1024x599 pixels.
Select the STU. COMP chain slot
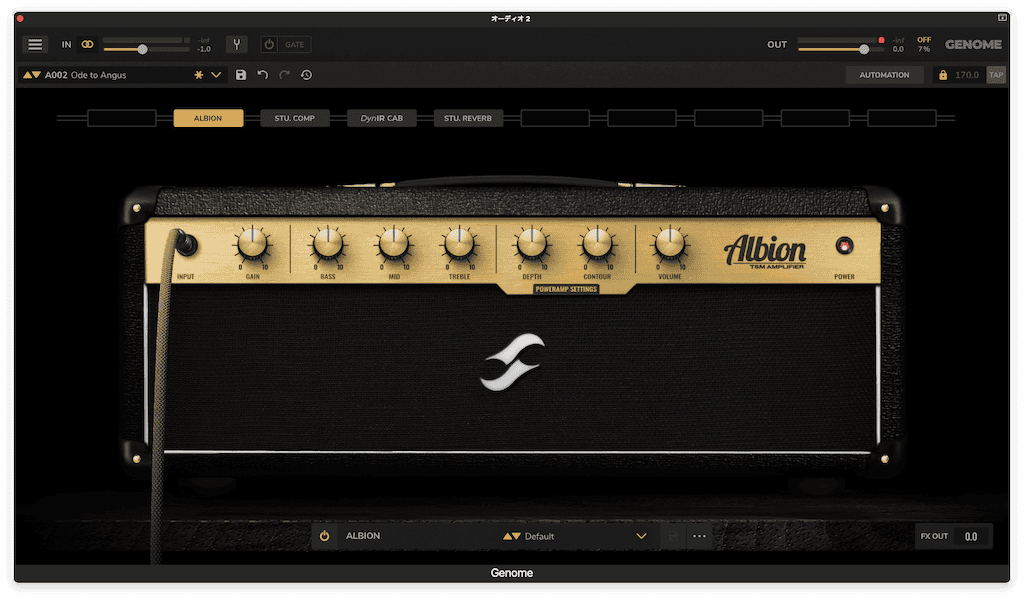click(x=295, y=118)
